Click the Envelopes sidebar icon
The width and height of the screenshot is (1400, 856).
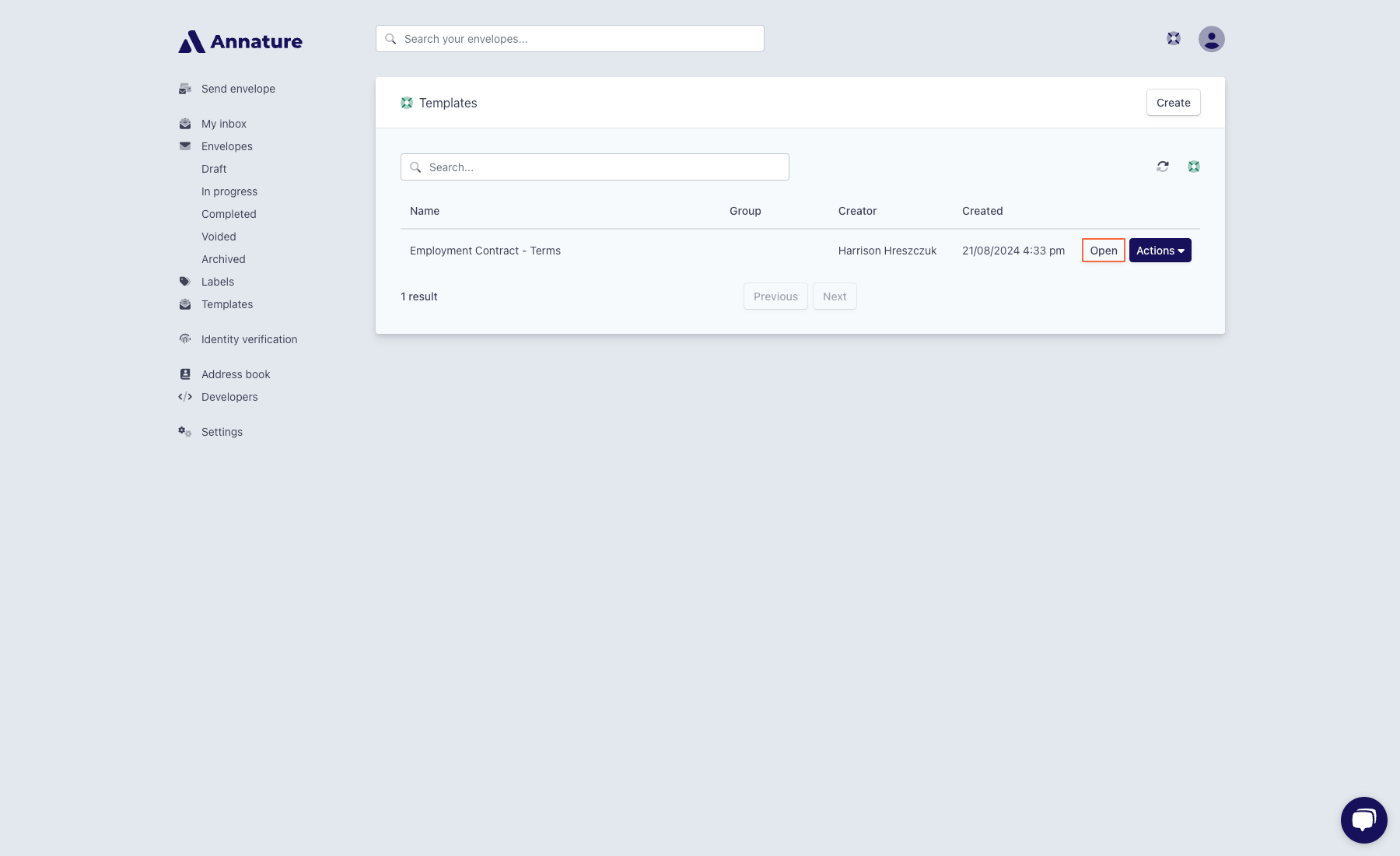pyautogui.click(x=185, y=146)
